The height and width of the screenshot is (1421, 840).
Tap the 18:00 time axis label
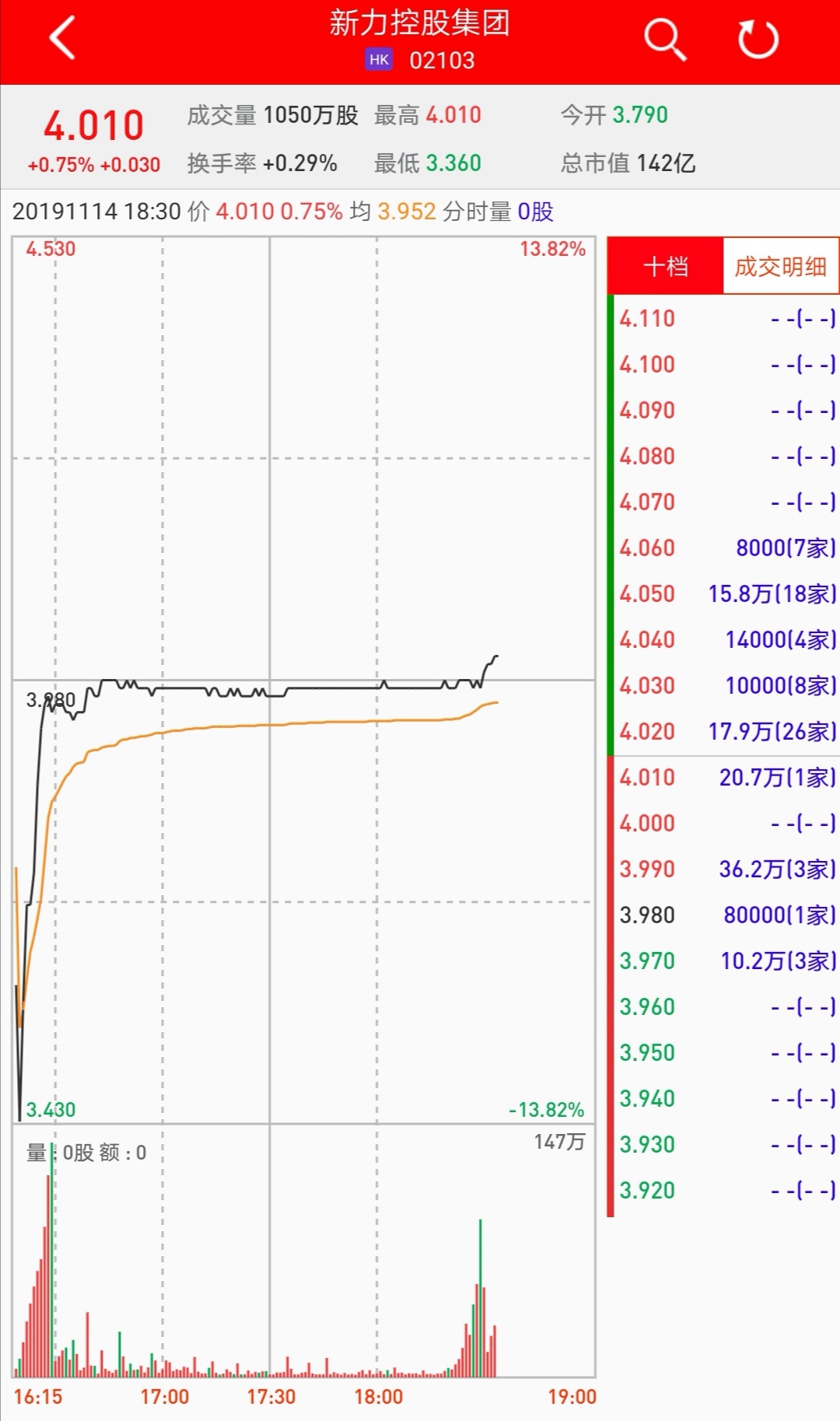378,1397
